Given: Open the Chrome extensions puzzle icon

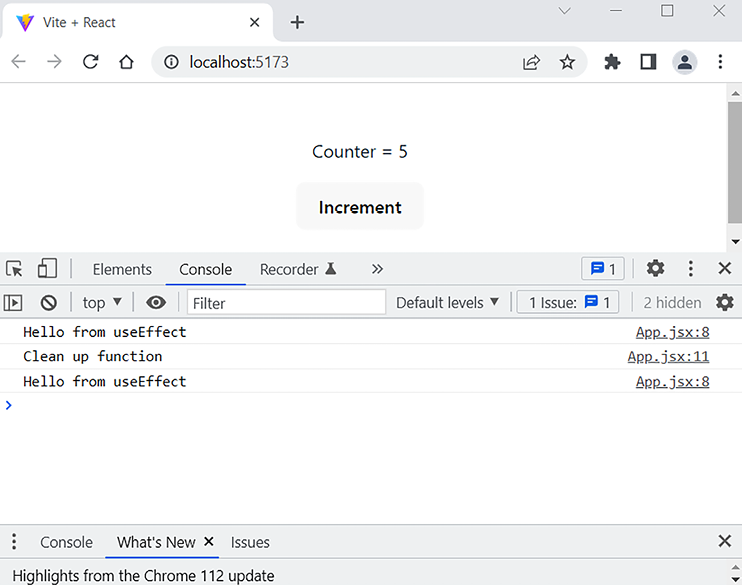Looking at the screenshot, I should tap(612, 62).
